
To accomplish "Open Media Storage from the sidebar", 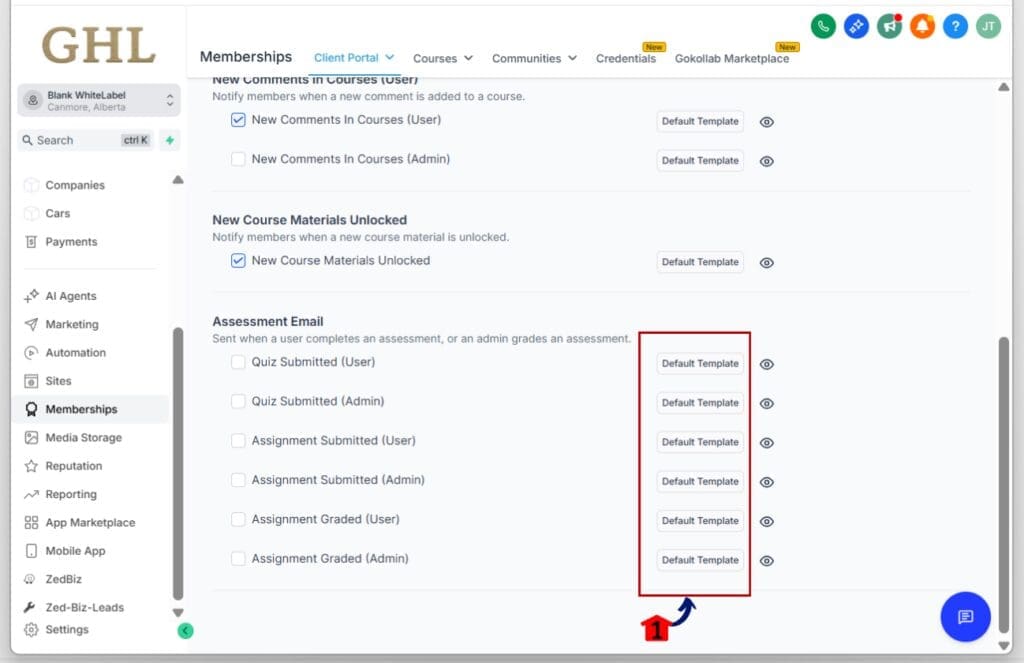I will click(x=83, y=437).
